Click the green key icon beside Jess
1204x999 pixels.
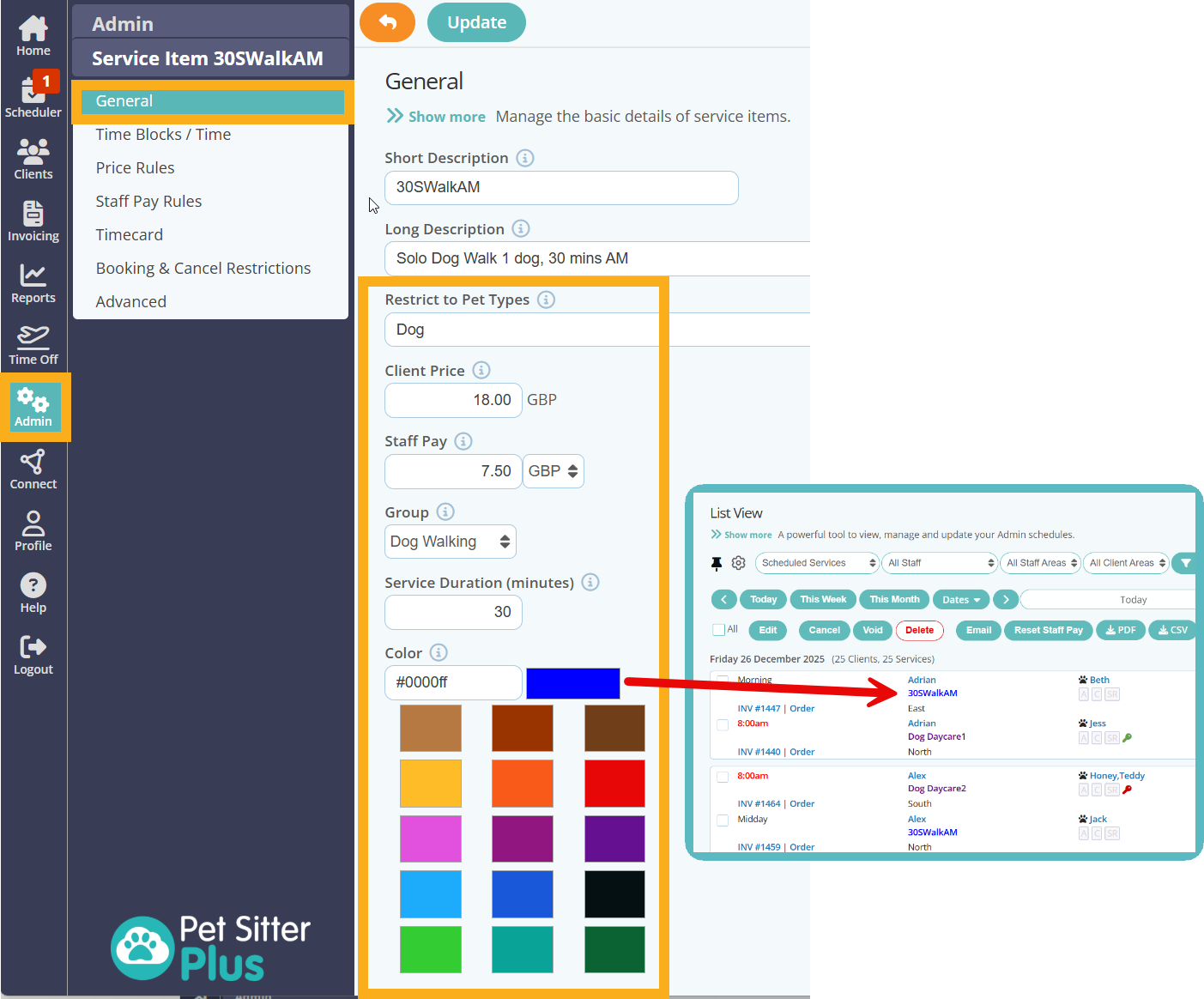(x=1127, y=737)
